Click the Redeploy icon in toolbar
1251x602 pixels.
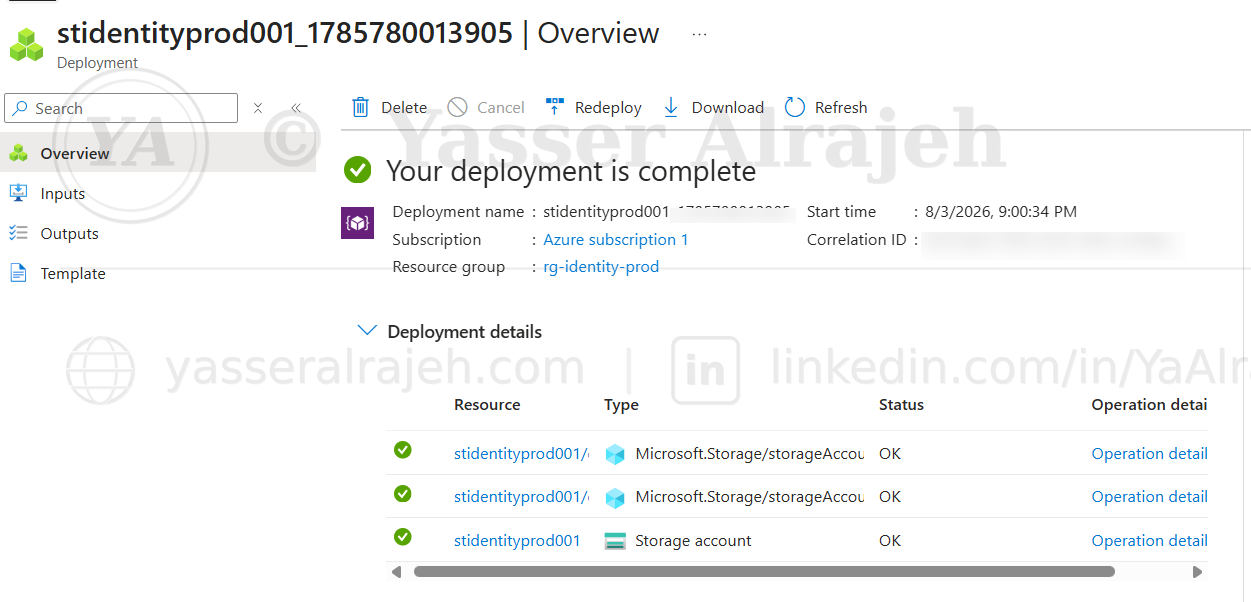pos(554,106)
